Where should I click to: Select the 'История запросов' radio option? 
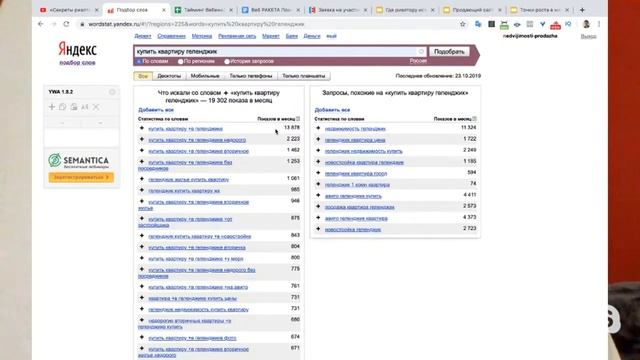click(x=227, y=61)
